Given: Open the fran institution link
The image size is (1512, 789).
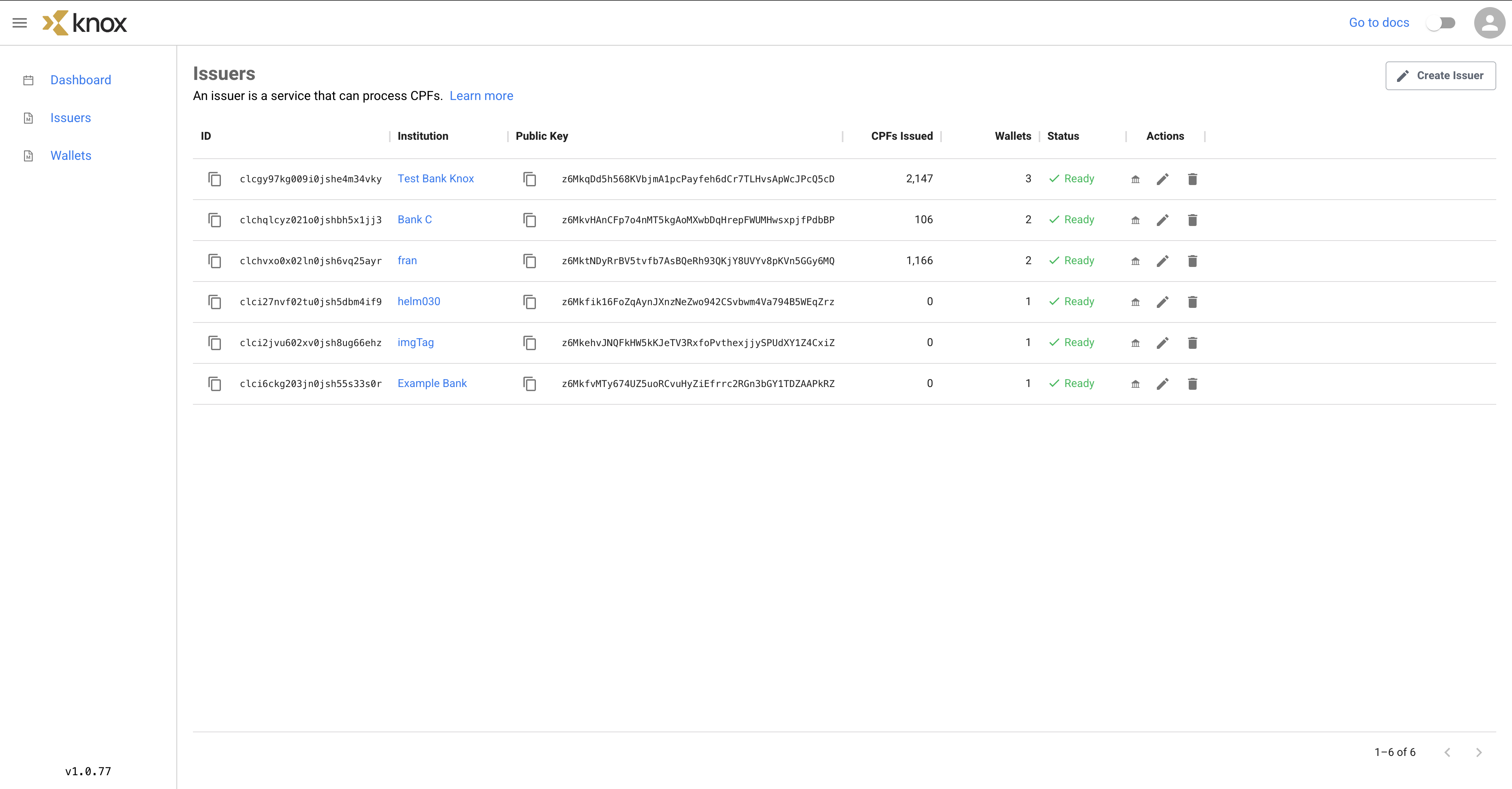Looking at the screenshot, I should 408,260.
